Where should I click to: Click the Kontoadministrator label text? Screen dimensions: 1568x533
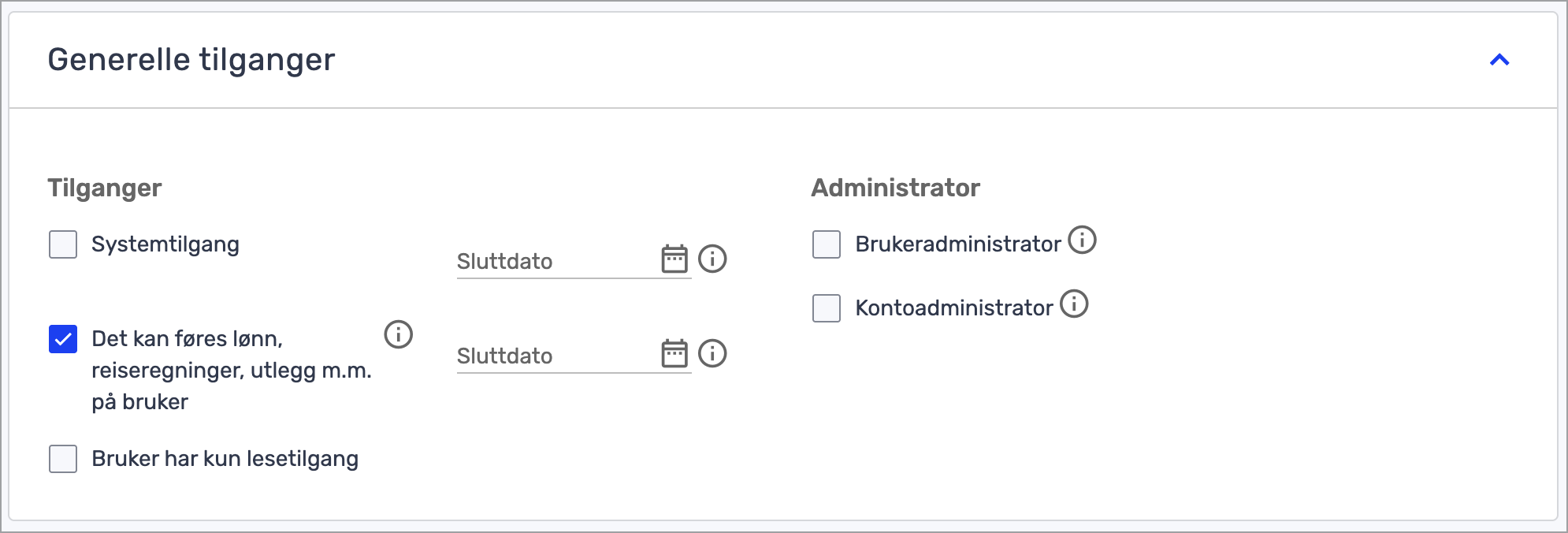[953, 308]
